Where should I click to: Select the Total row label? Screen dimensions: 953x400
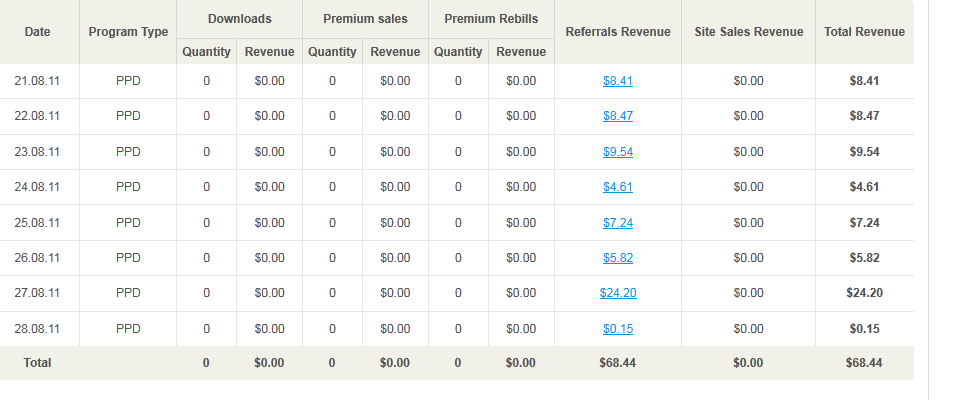coord(38,363)
